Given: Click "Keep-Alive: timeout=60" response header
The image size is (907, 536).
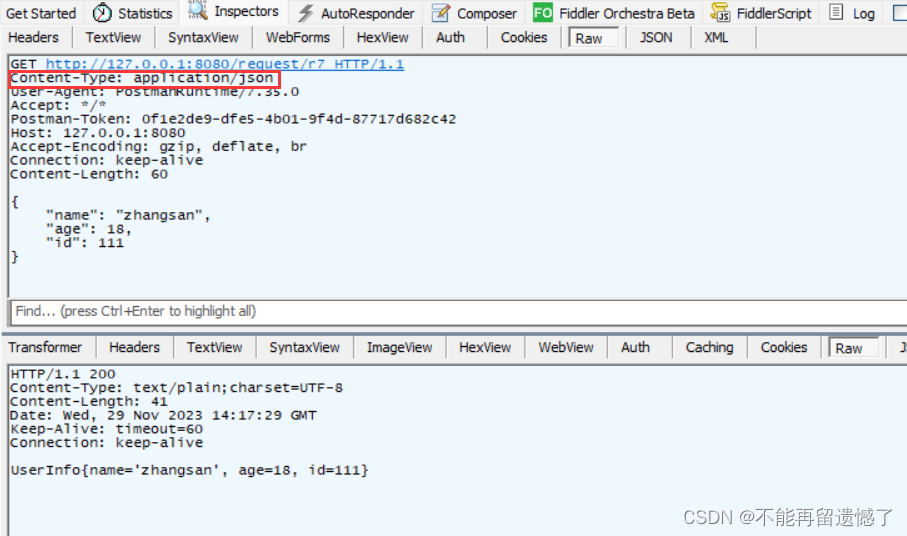Looking at the screenshot, I should [106, 429].
